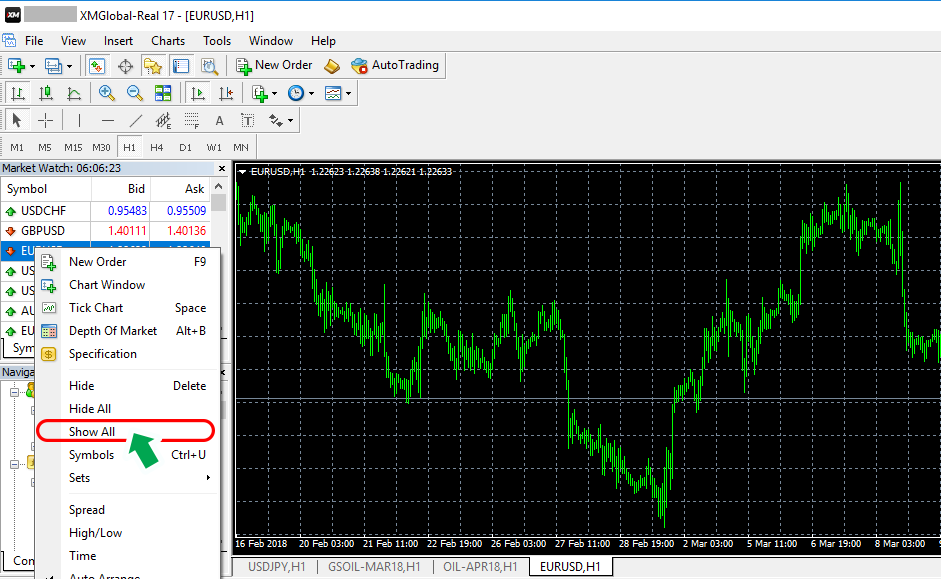Open the EURUSD,H1 chart title triangle menu
Screen dimensions: 941x579
tap(242, 172)
